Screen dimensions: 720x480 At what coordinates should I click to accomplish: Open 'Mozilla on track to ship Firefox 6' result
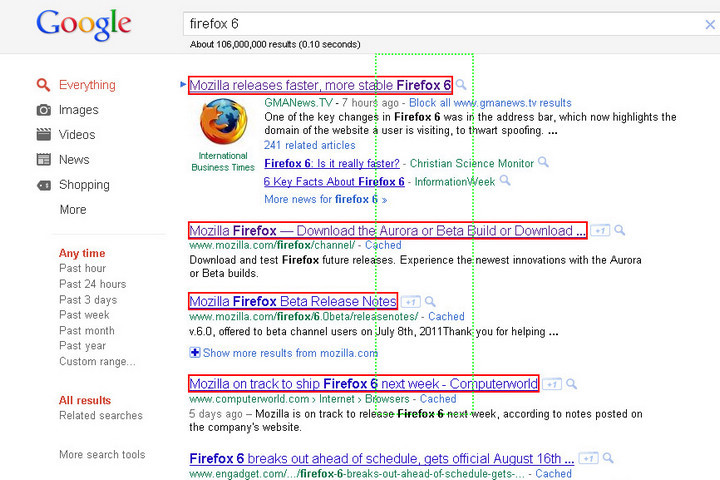pyautogui.click(x=363, y=384)
